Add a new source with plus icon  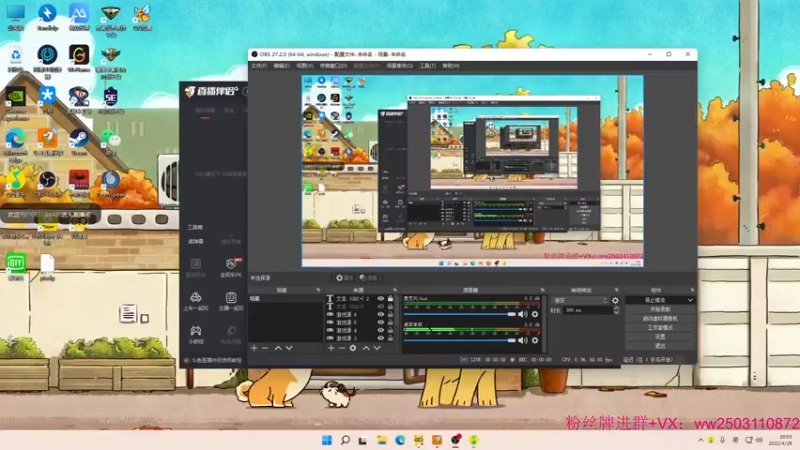click(x=331, y=348)
